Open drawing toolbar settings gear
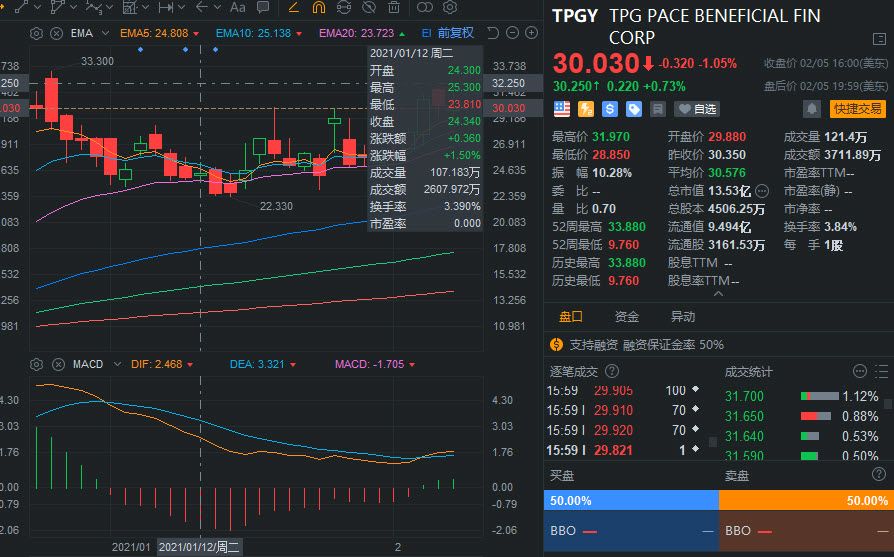This screenshot has height=557, width=894. [450, 7]
